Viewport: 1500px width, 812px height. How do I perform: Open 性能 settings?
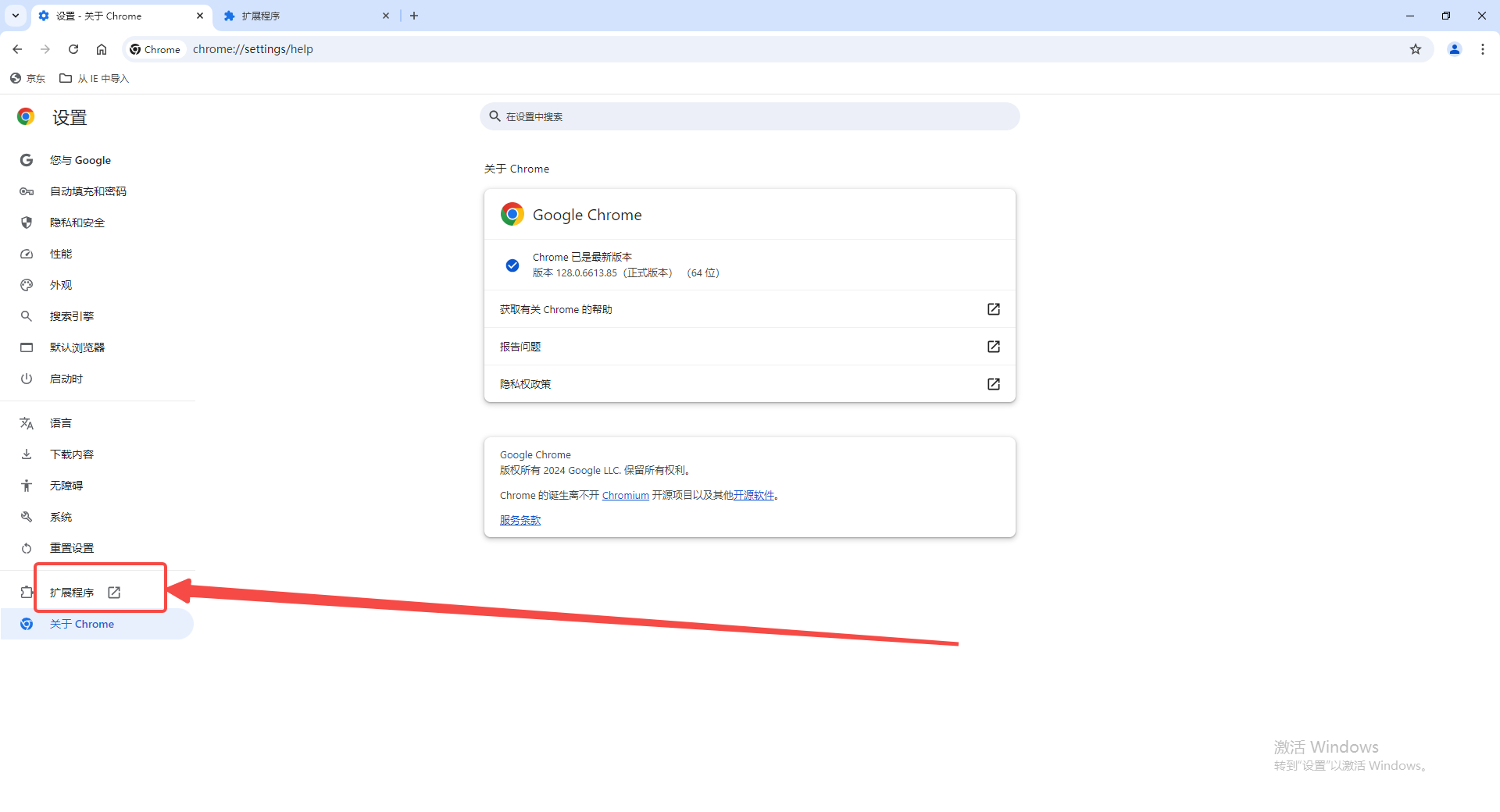tap(97, 254)
